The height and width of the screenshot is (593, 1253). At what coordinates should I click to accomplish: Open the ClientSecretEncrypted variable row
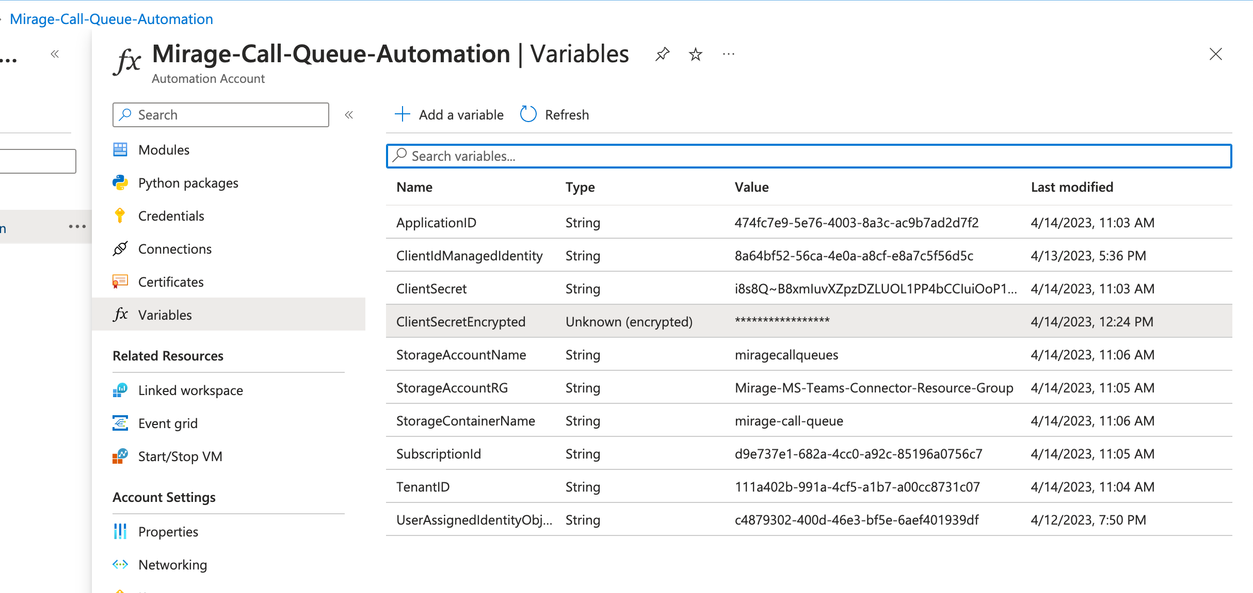tap(809, 322)
